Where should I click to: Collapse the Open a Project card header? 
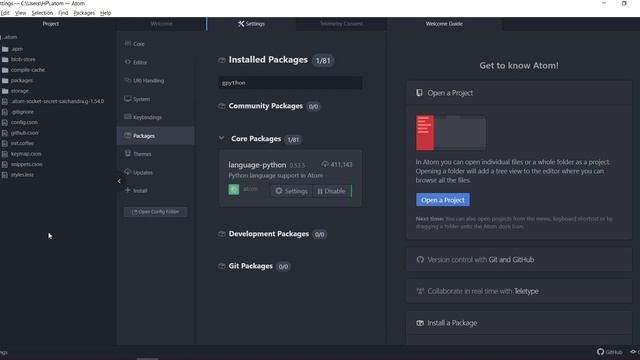point(519,93)
